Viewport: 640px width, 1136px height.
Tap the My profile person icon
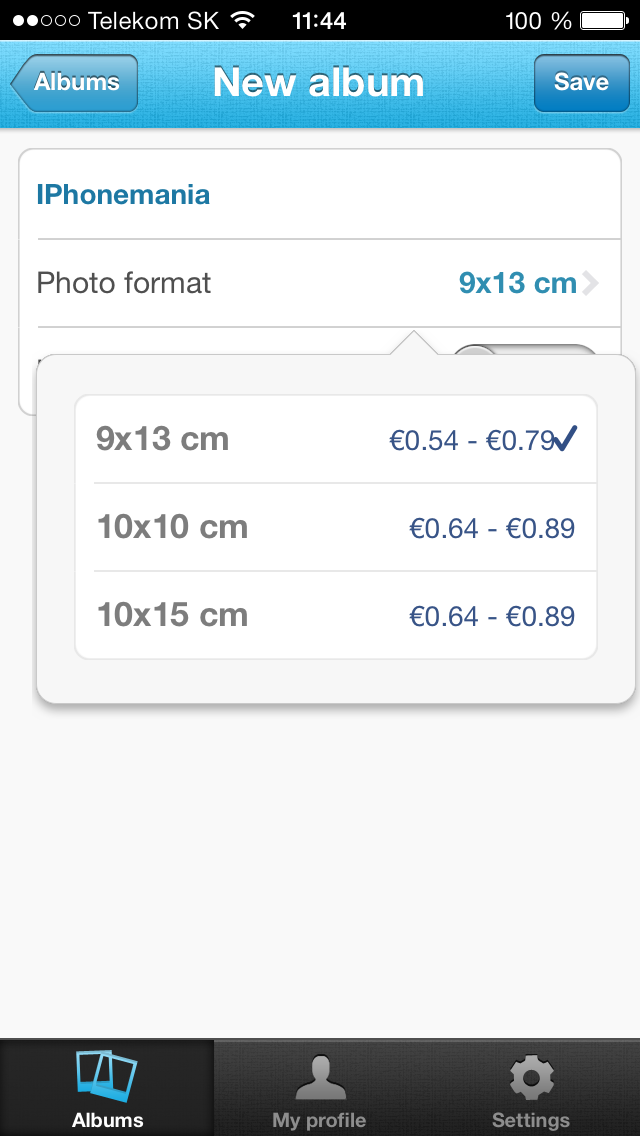coord(320,1076)
